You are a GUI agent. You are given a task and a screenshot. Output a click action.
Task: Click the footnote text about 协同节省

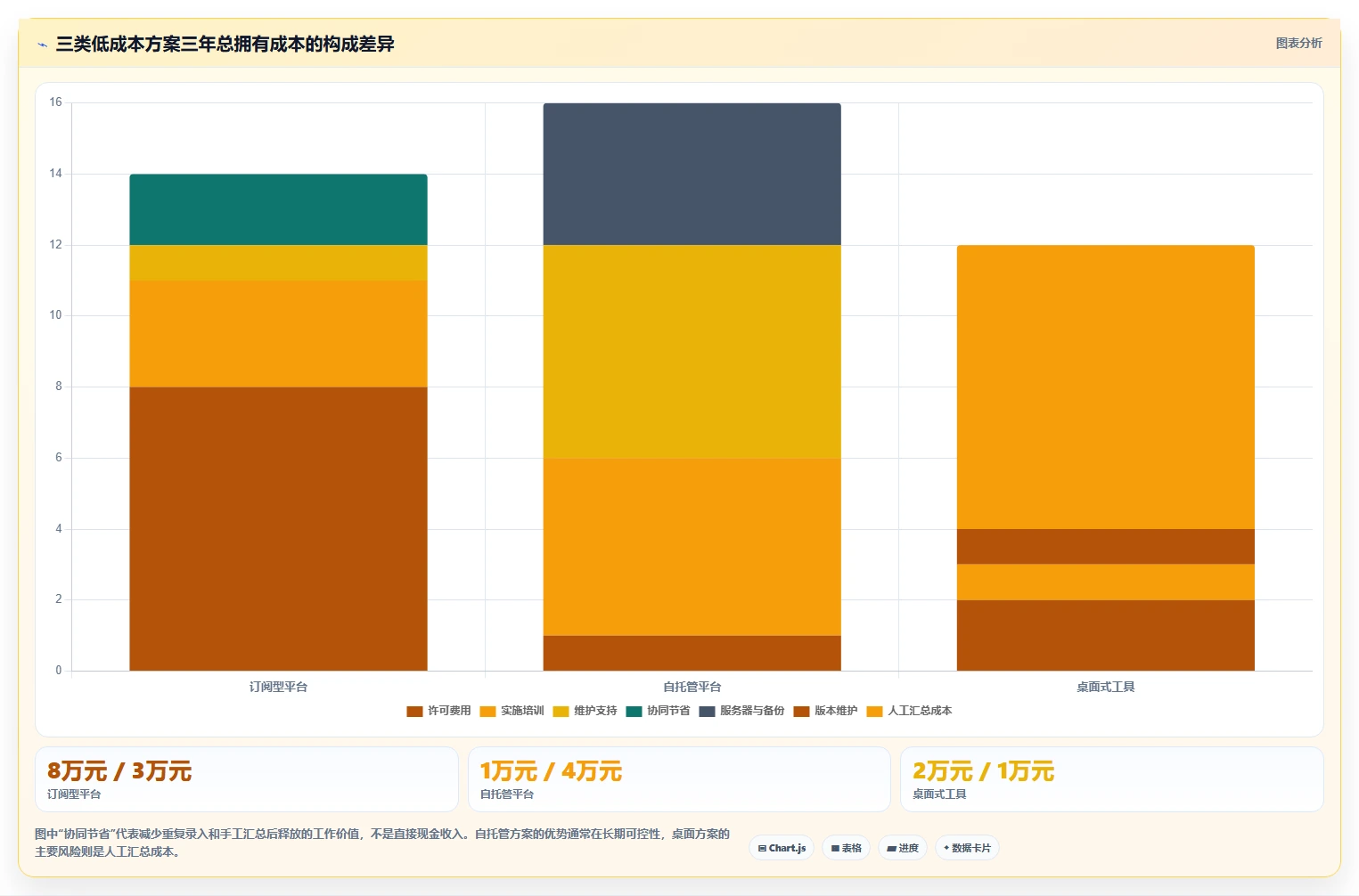pos(382,843)
